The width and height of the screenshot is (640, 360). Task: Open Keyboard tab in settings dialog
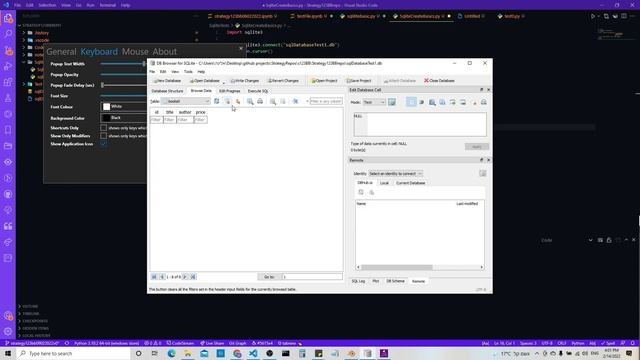pos(99,52)
